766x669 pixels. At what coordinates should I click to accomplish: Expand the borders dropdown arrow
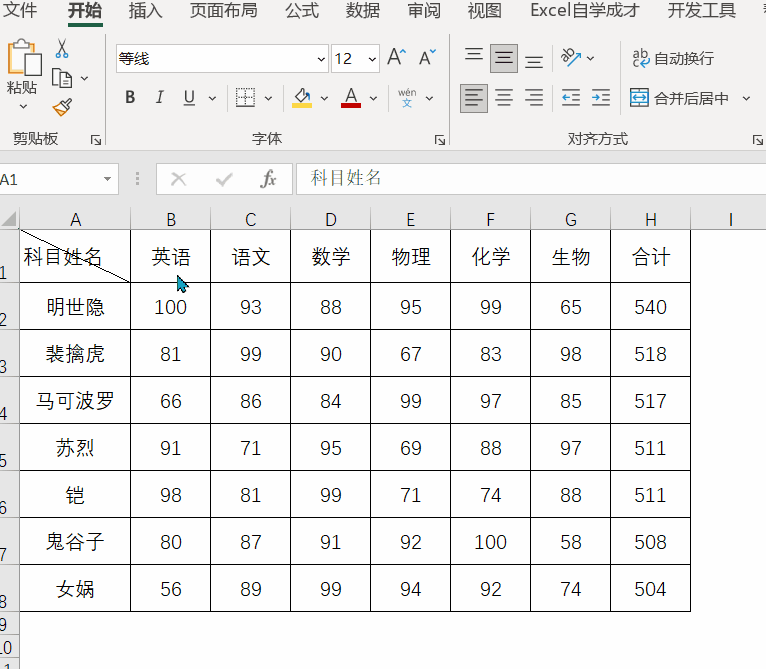[x=268, y=98]
